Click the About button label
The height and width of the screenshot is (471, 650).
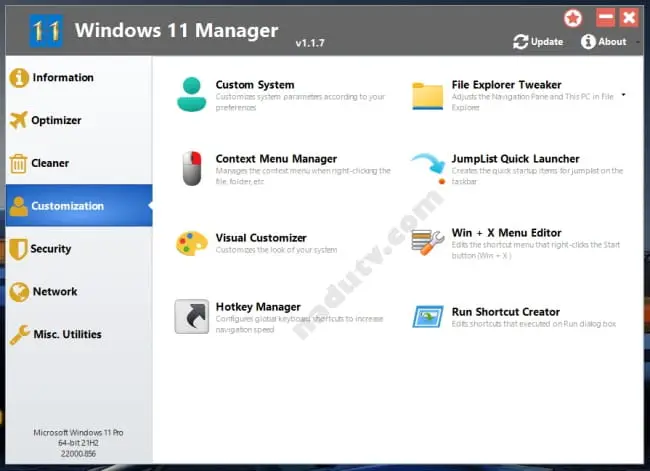[x=612, y=42]
